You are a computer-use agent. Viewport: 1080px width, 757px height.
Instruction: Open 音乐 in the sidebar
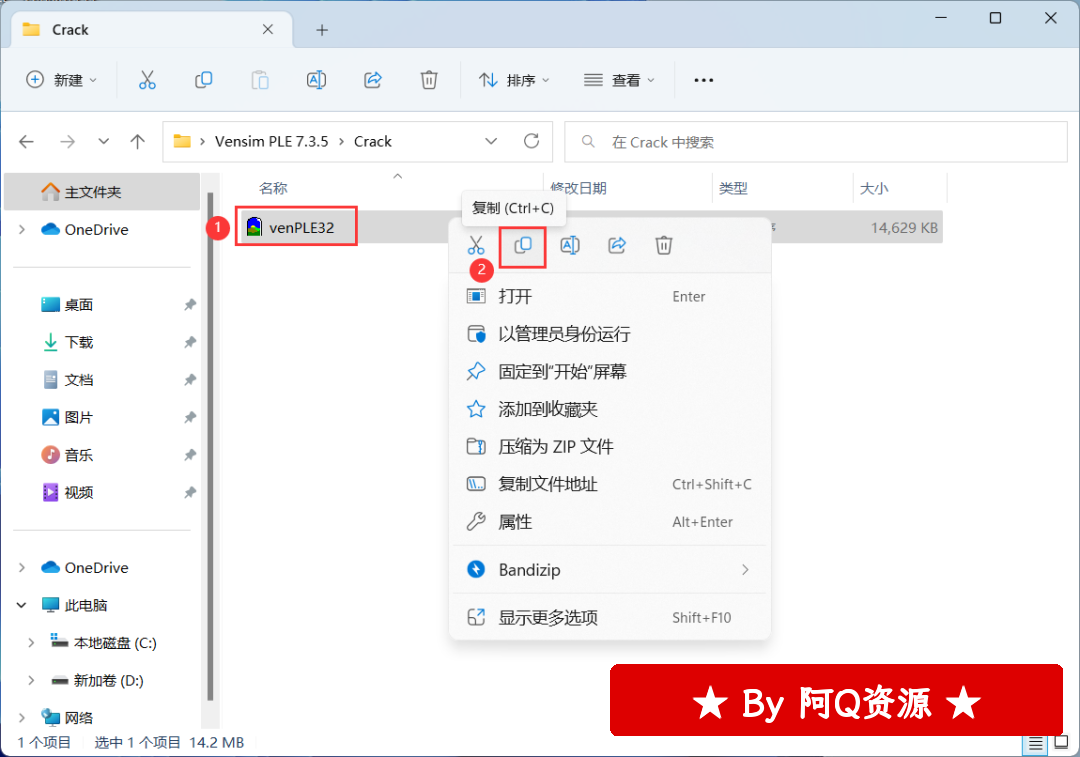point(78,455)
